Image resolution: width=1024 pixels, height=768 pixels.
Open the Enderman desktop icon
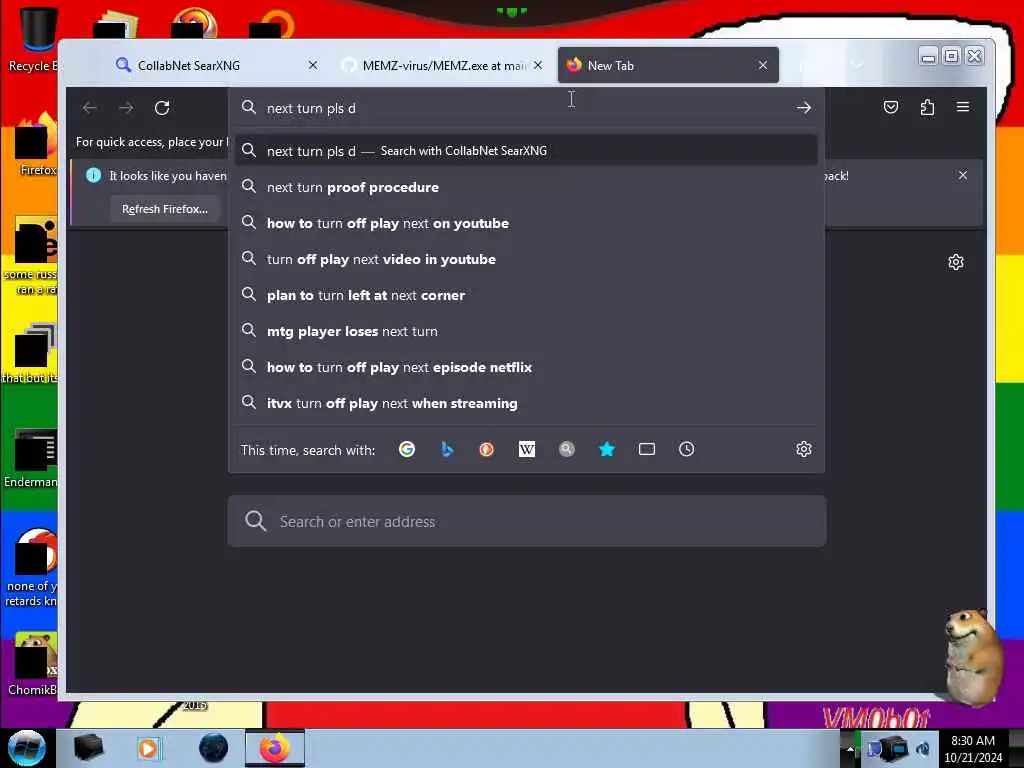(x=31, y=458)
